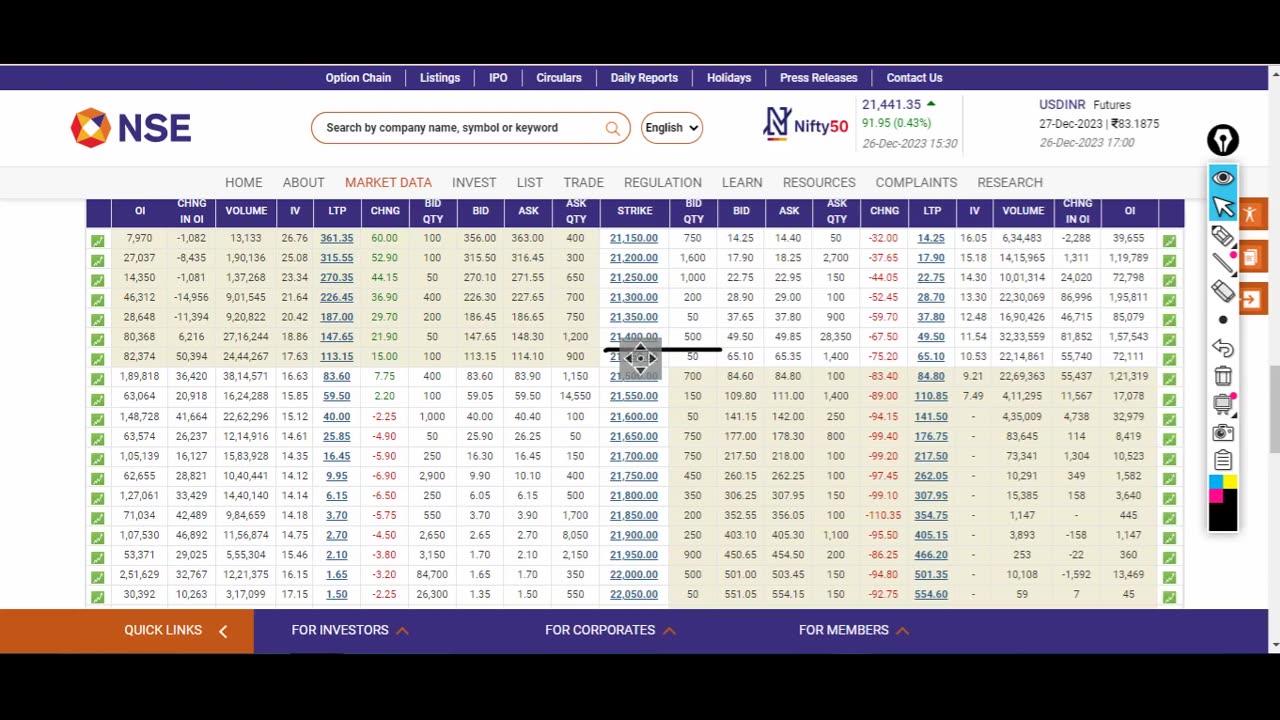The width and height of the screenshot is (1280, 720).
Task: Open the Circulars link
Action: click(559, 78)
